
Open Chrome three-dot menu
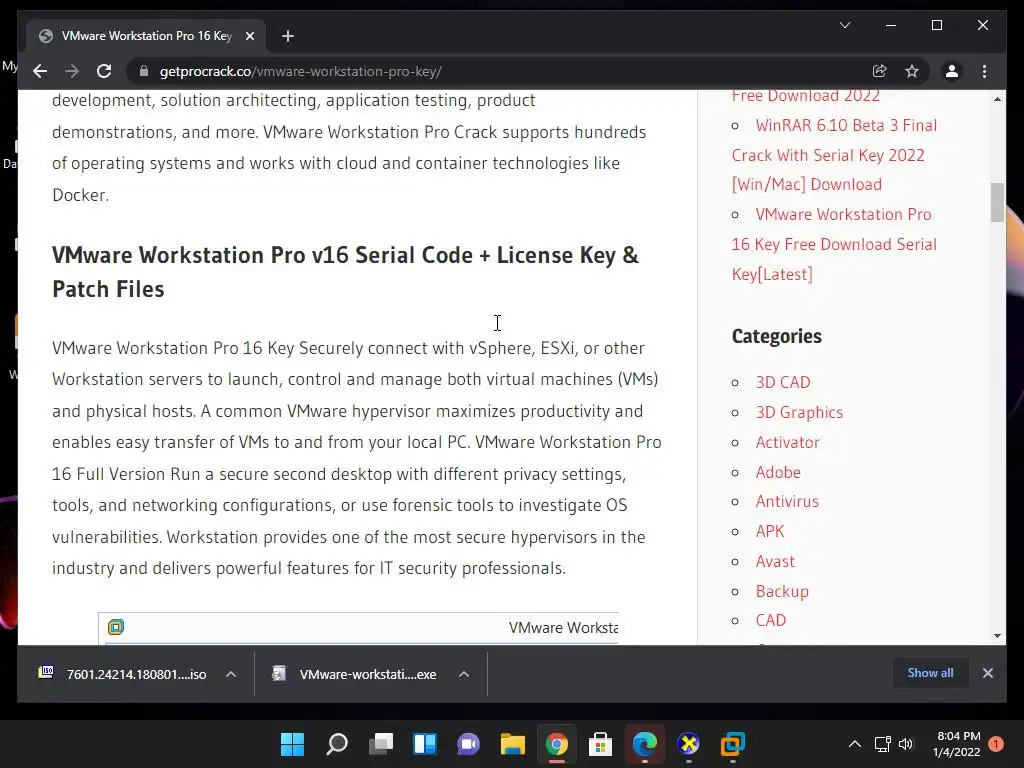click(984, 71)
